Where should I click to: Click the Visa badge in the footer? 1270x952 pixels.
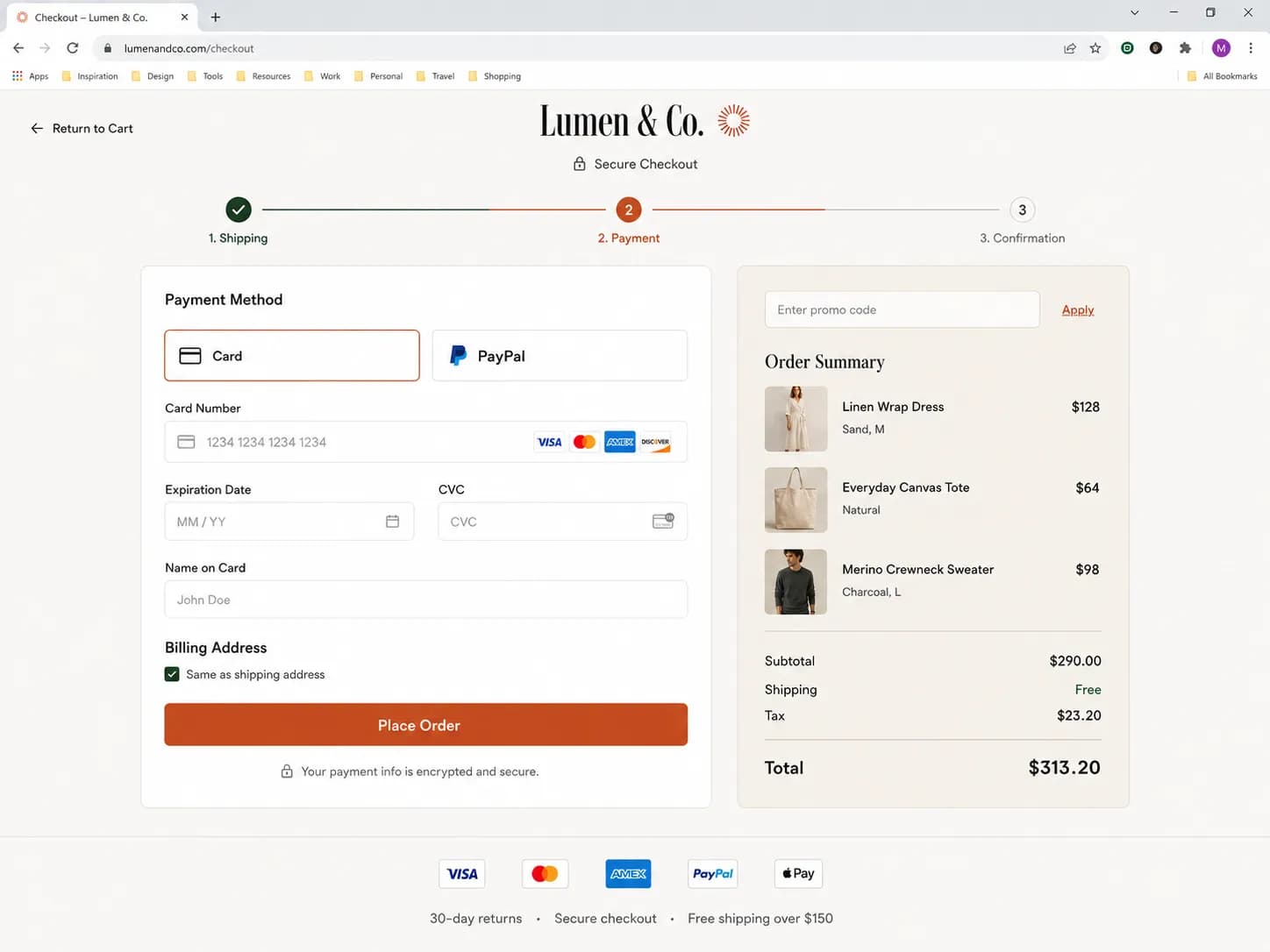point(462,873)
